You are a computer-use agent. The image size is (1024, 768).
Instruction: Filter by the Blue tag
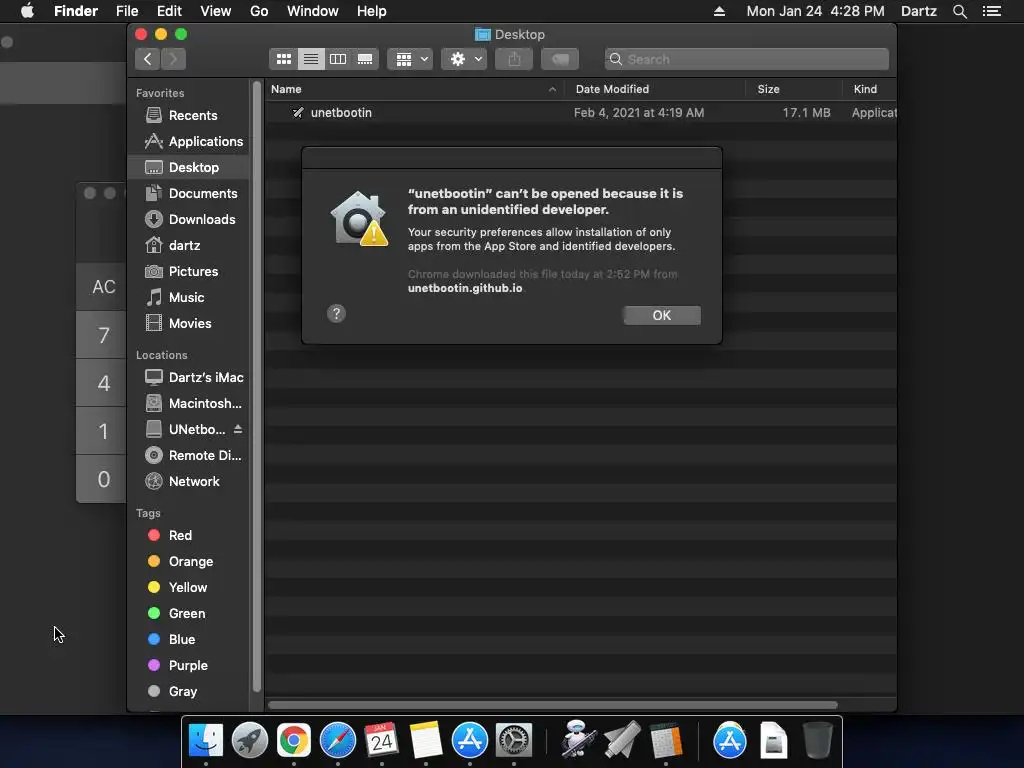click(x=188, y=640)
